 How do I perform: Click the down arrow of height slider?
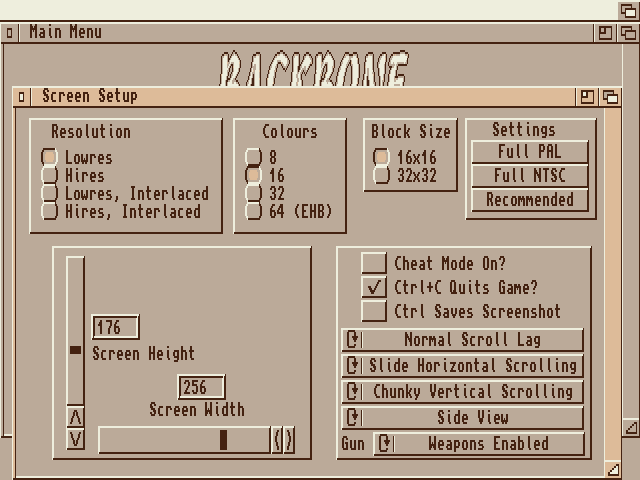click(x=76, y=439)
